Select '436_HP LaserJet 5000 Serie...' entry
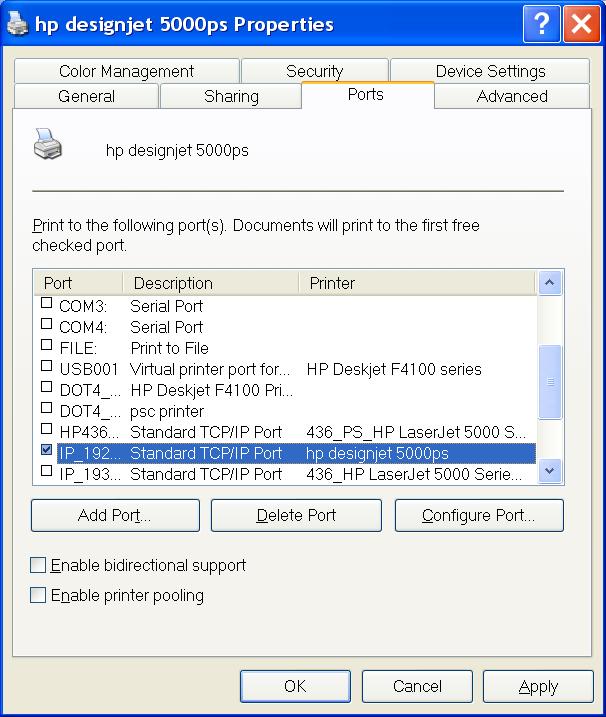 click(414, 474)
